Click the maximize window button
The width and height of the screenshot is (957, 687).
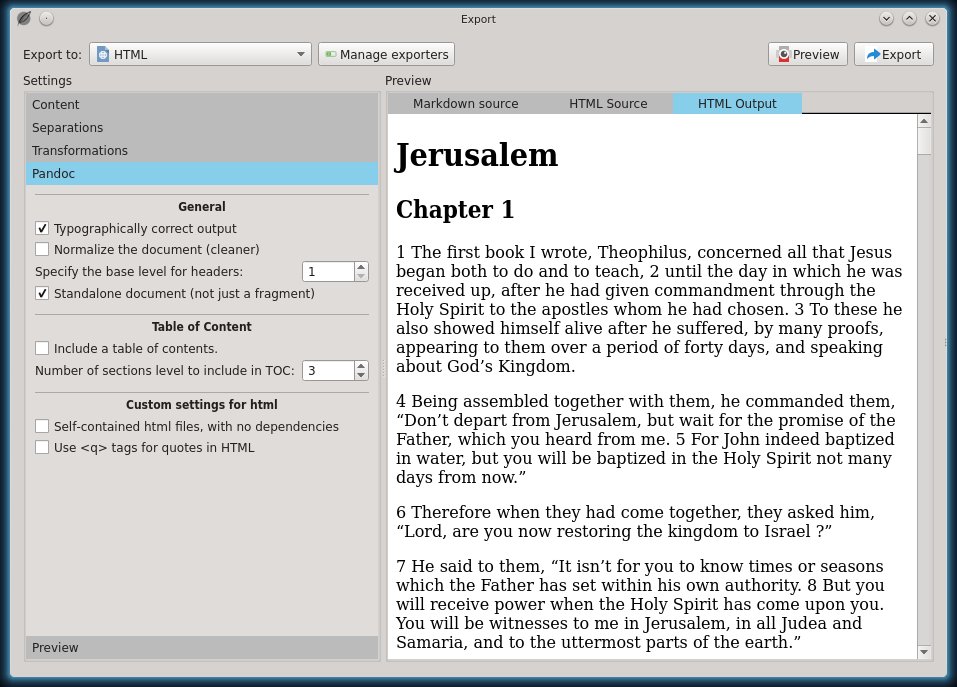click(909, 19)
